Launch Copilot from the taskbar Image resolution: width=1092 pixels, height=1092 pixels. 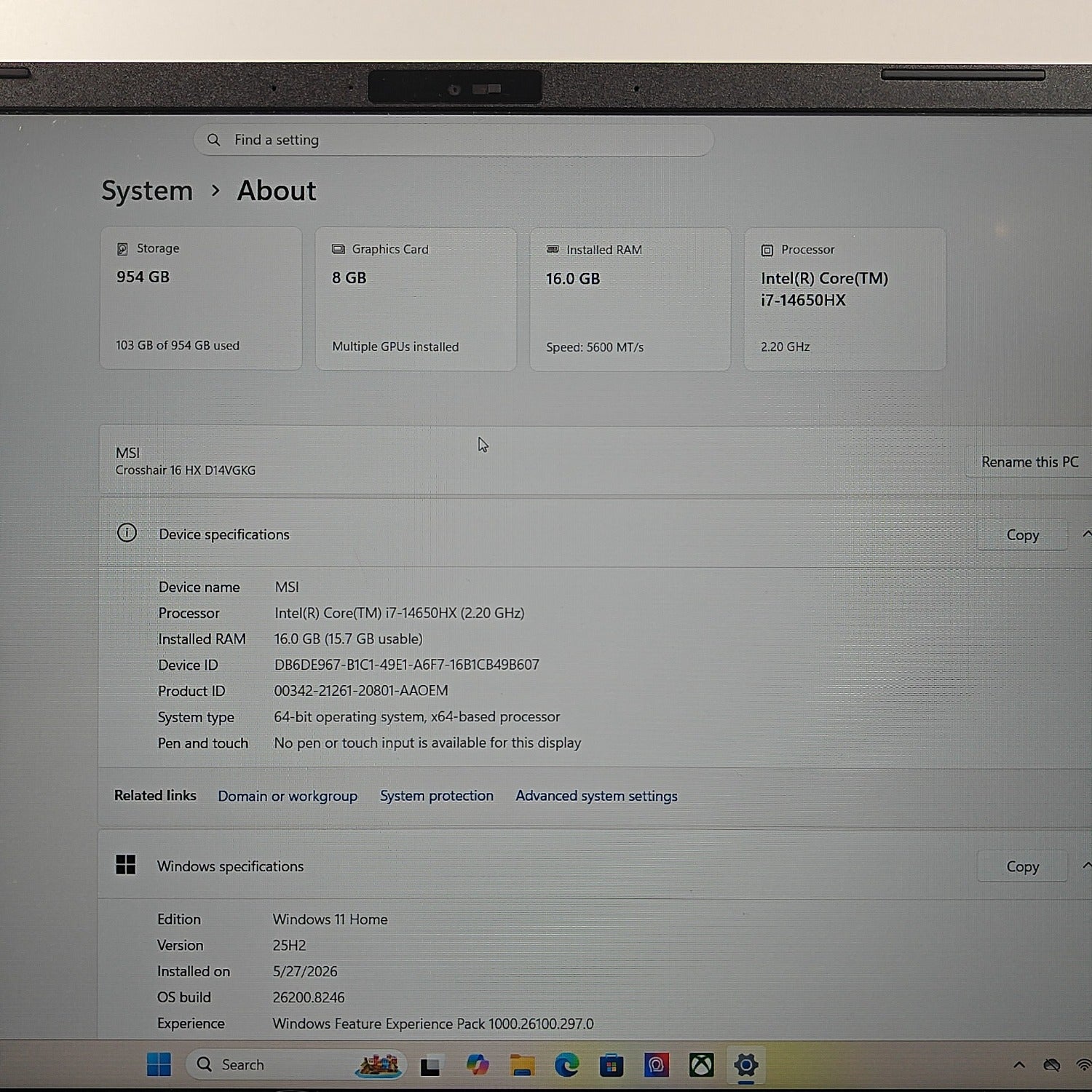[x=478, y=1065]
